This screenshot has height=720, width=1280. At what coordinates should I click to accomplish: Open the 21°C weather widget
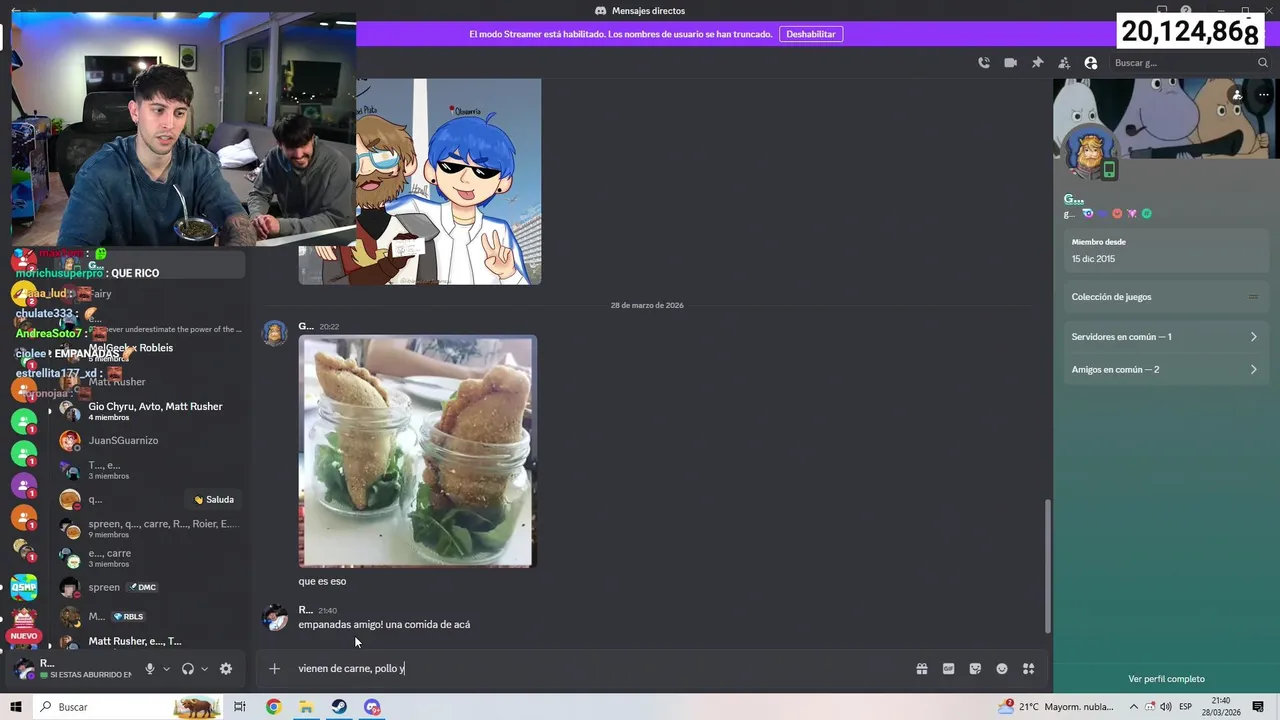pyautogui.click(x=1057, y=707)
